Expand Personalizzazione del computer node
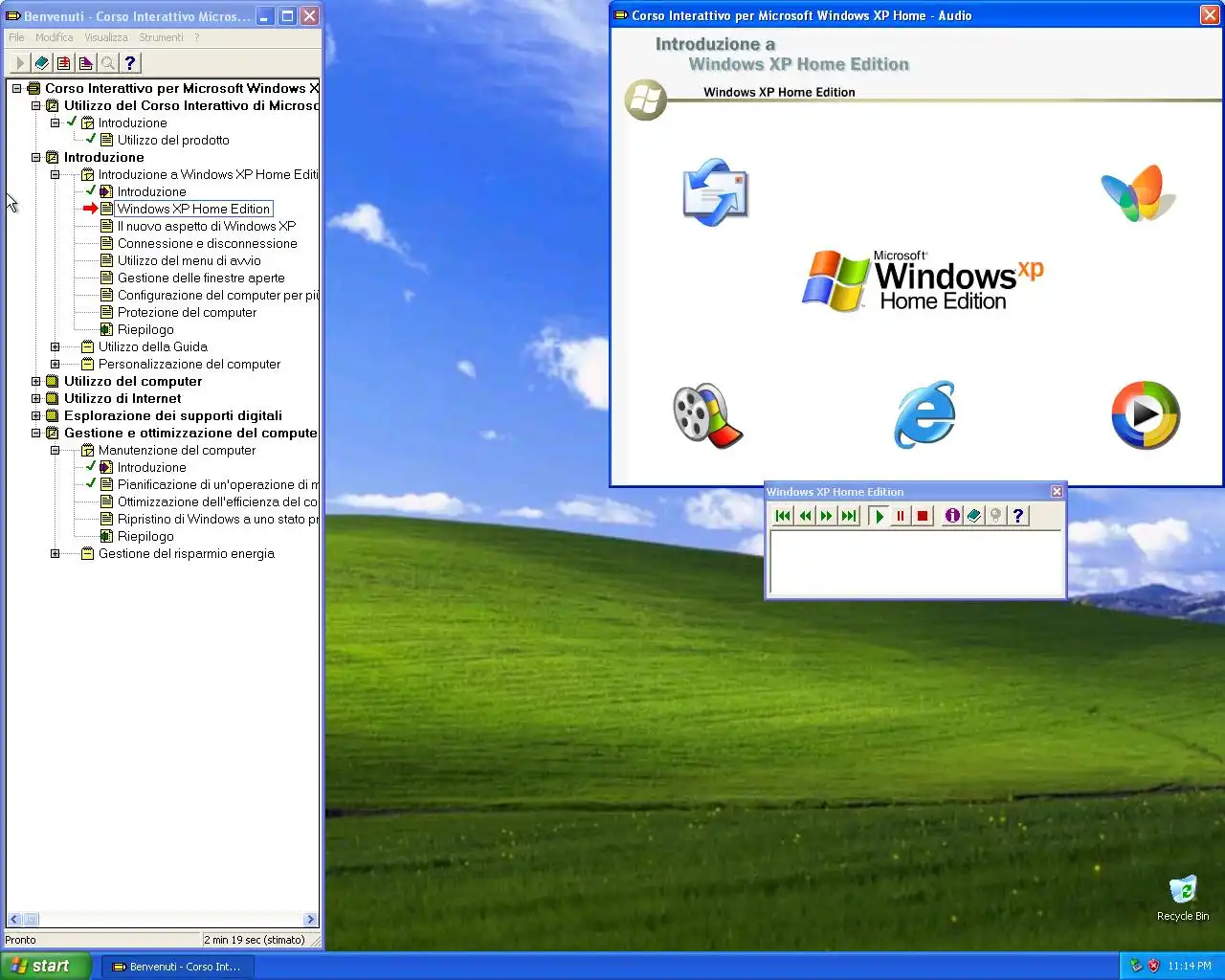This screenshot has height=980, width=1225. click(x=55, y=364)
